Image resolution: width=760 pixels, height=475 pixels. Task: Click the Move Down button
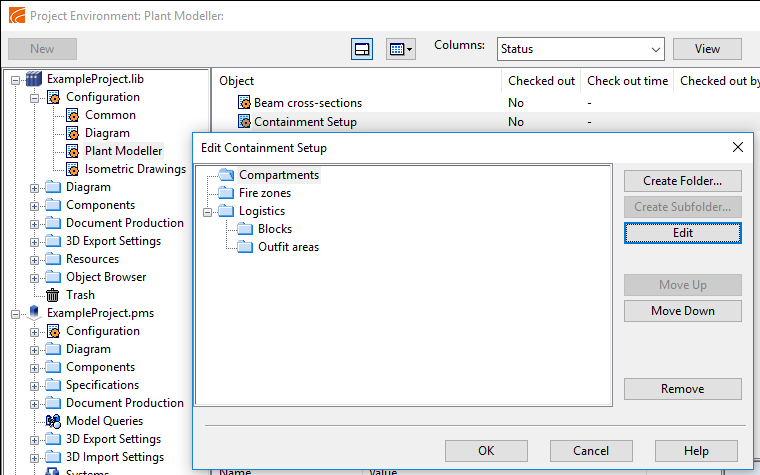tap(682, 311)
